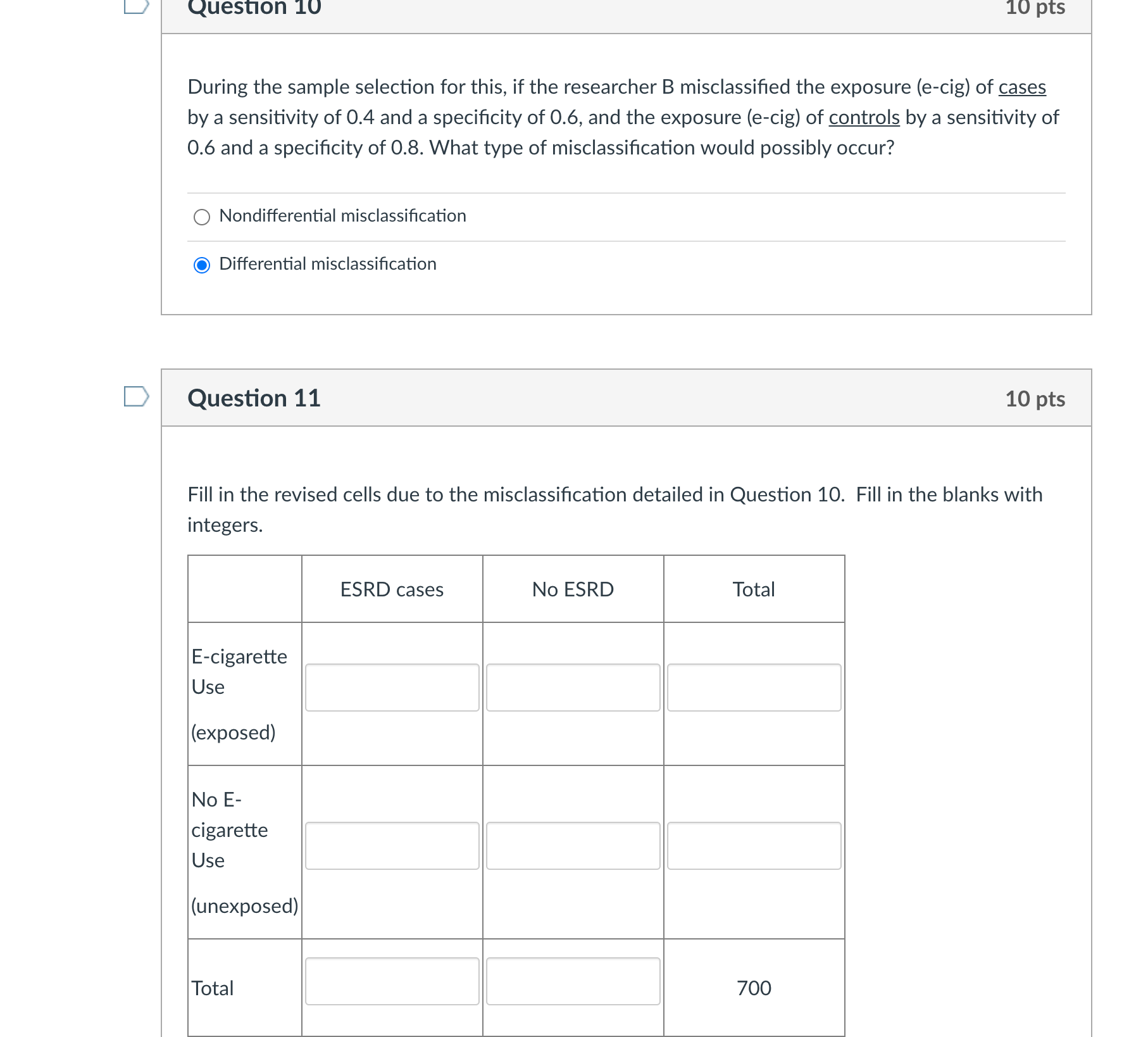Click the 10 pts label on Question 11
This screenshot has height=1037, width=1148.
(x=1037, y=398)
